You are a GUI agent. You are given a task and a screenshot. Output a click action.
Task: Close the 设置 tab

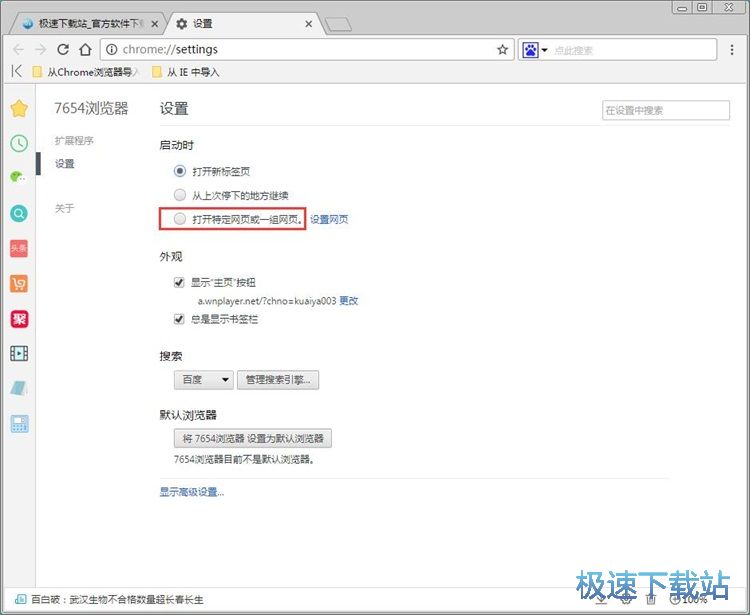coord(309,24)
